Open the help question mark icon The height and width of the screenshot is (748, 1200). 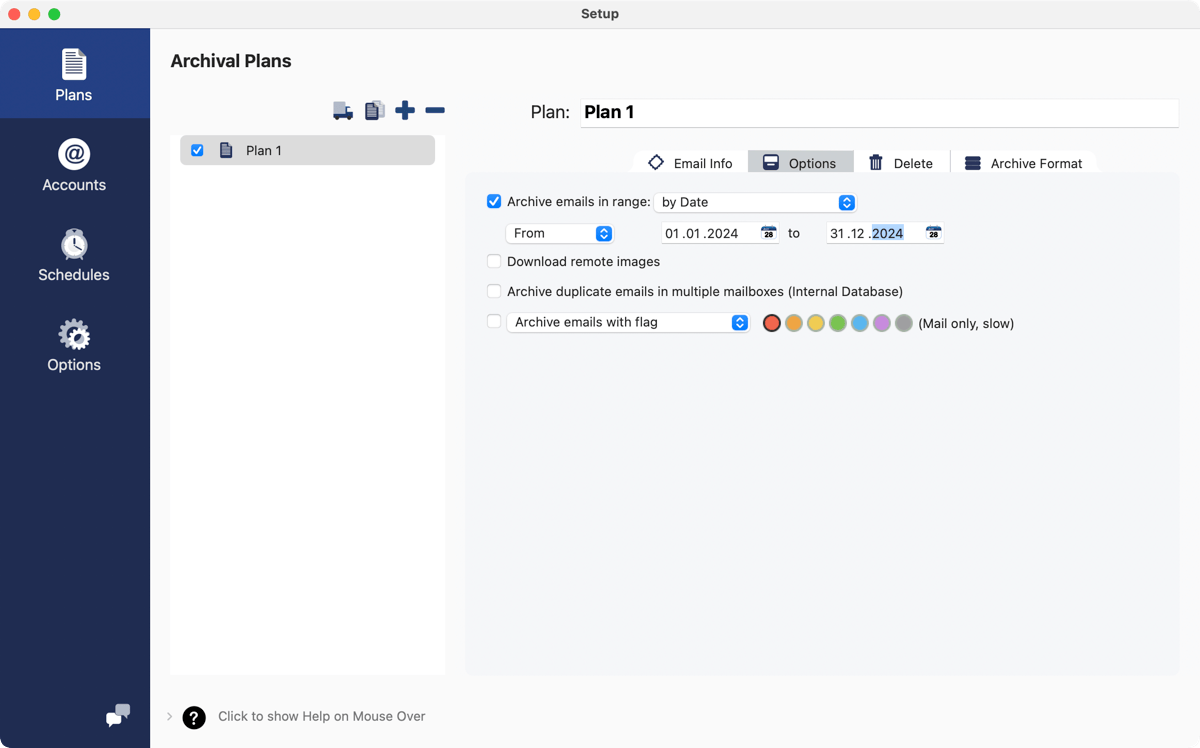(193, 717)
